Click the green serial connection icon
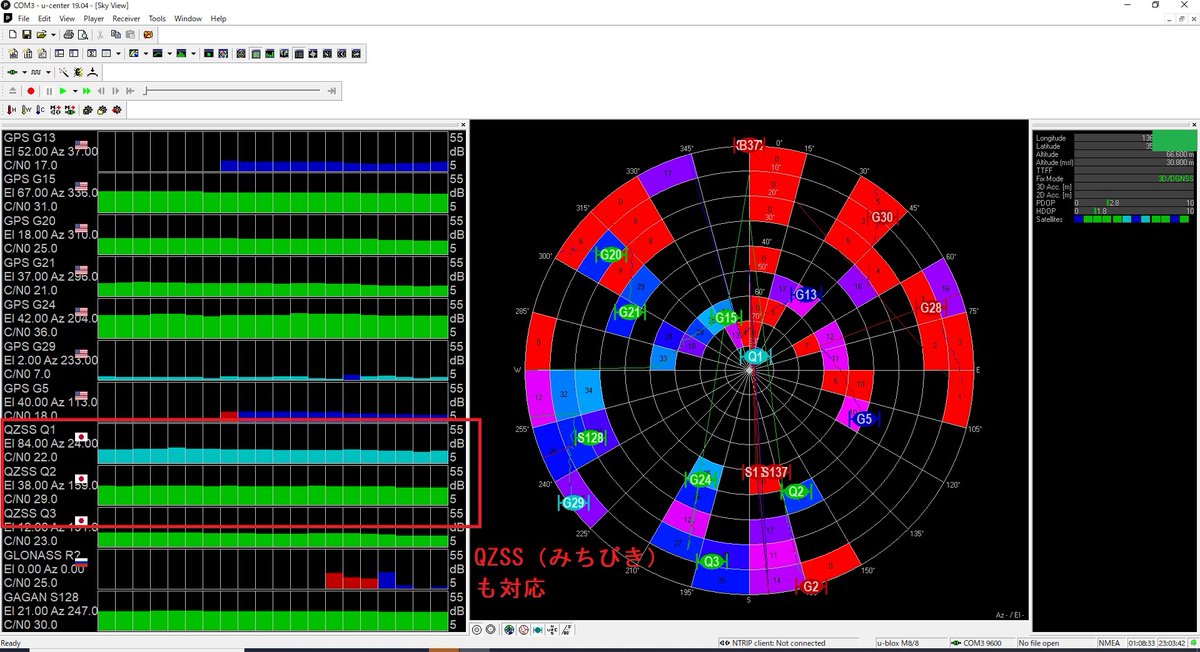Viewport: 1200px width, 652px height. click(12, 72)
